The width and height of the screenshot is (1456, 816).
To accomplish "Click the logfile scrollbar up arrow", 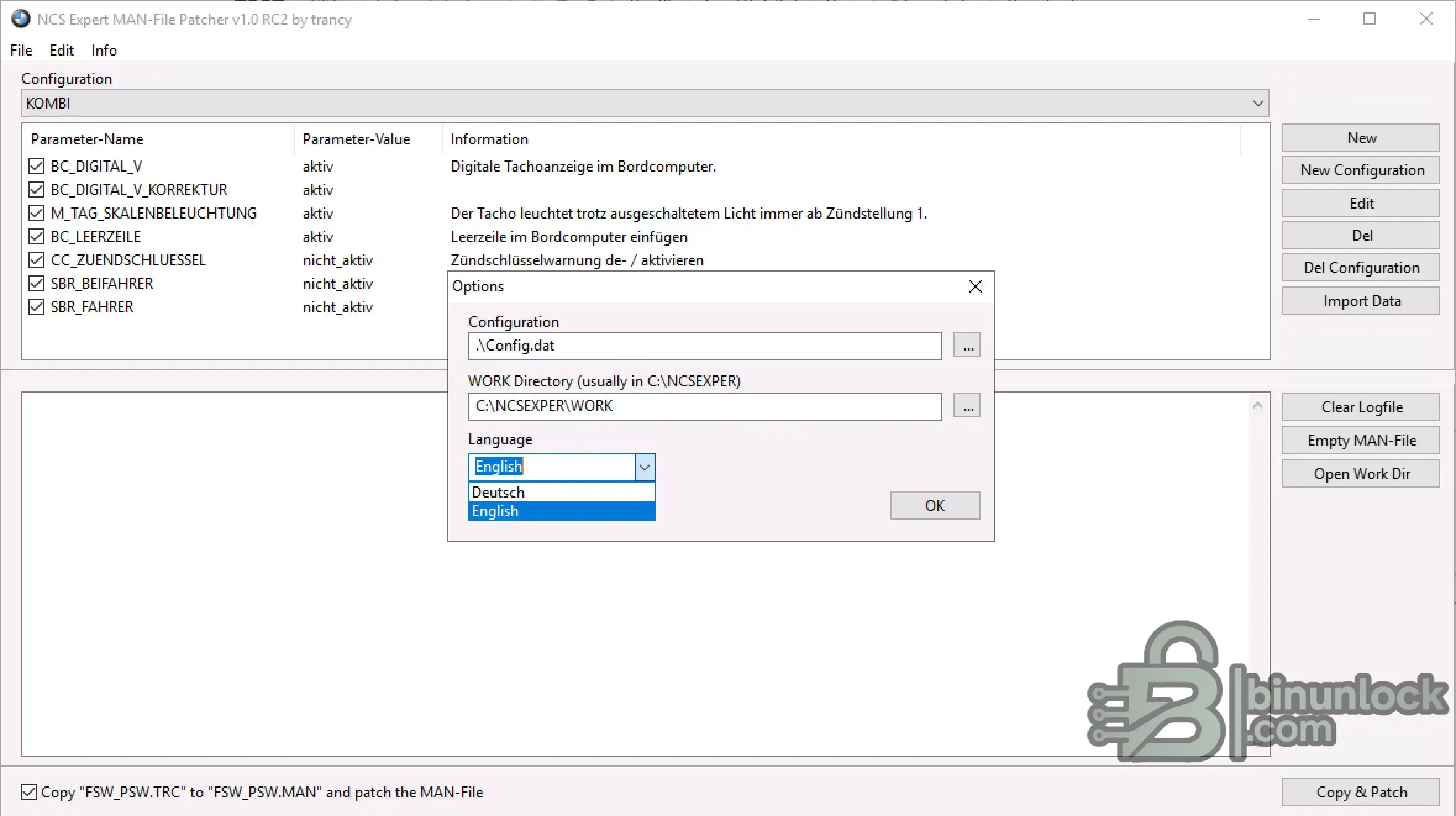I will coord(1258,406).
